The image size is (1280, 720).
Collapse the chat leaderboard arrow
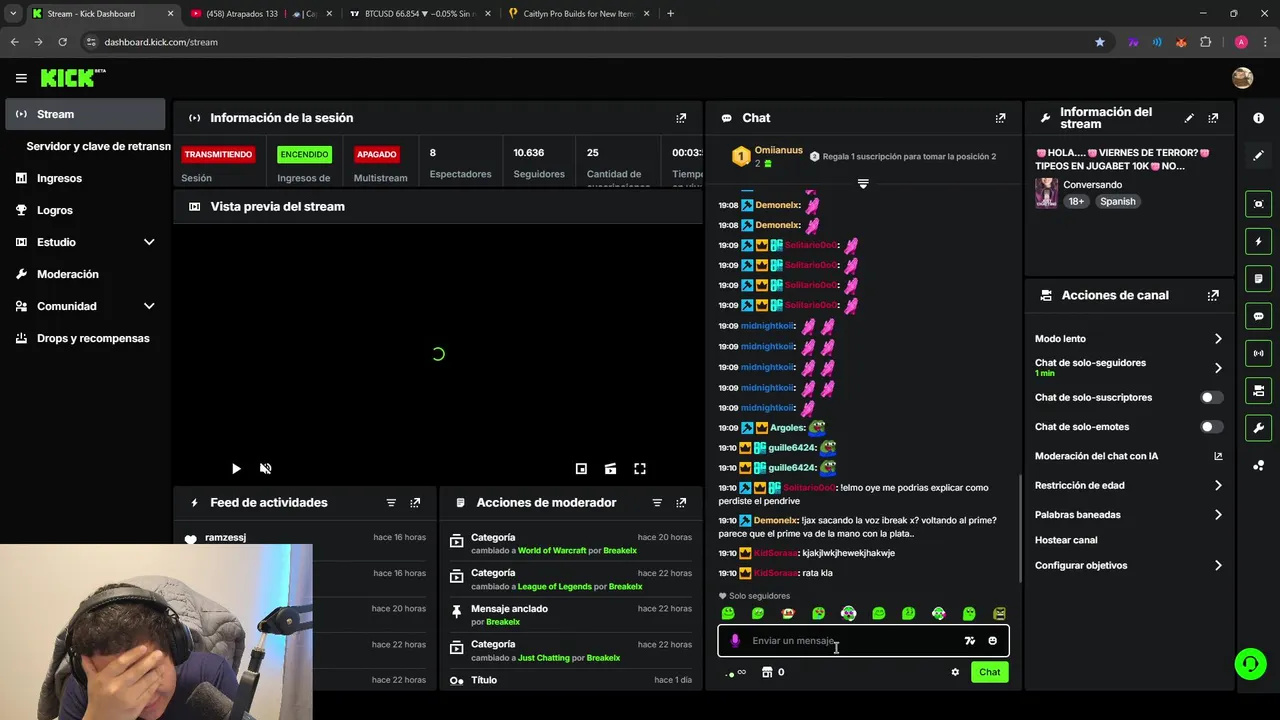click(x=863, y=184)
